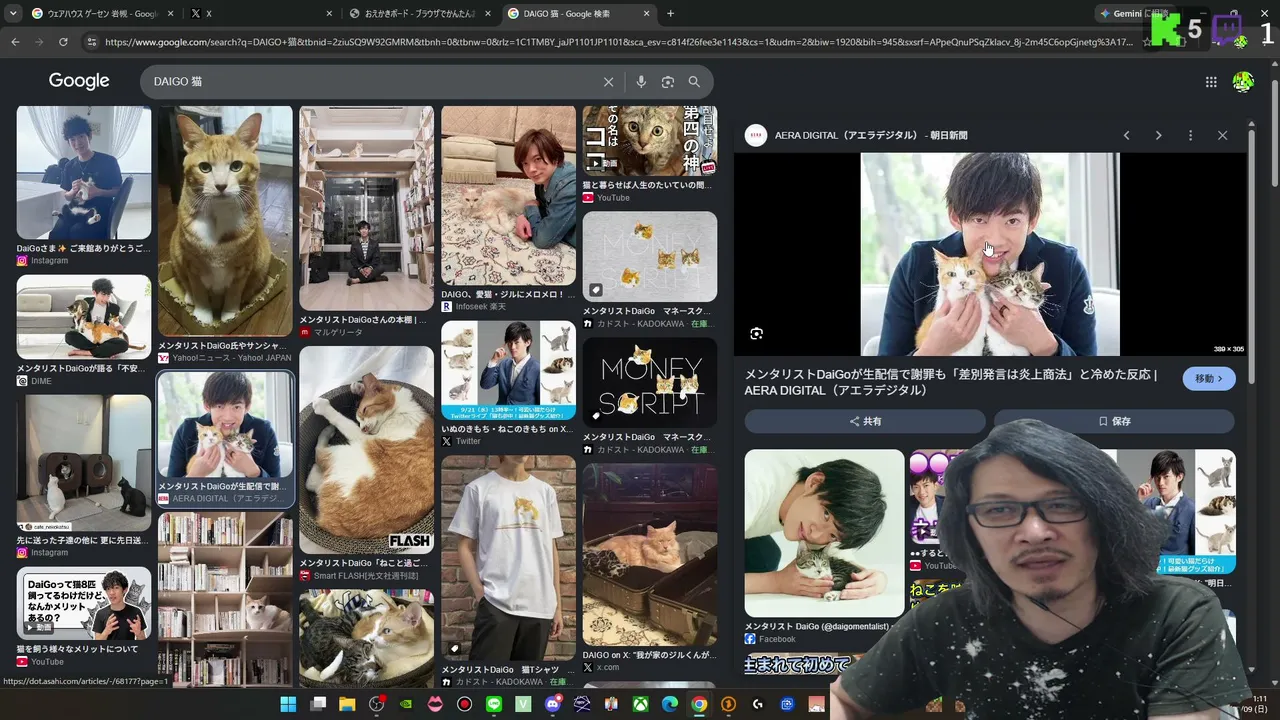Select the DAIGO 猫 - Google 検索 tab
The width and height of the screenshot is (1280, 720).
click(578, 13)
